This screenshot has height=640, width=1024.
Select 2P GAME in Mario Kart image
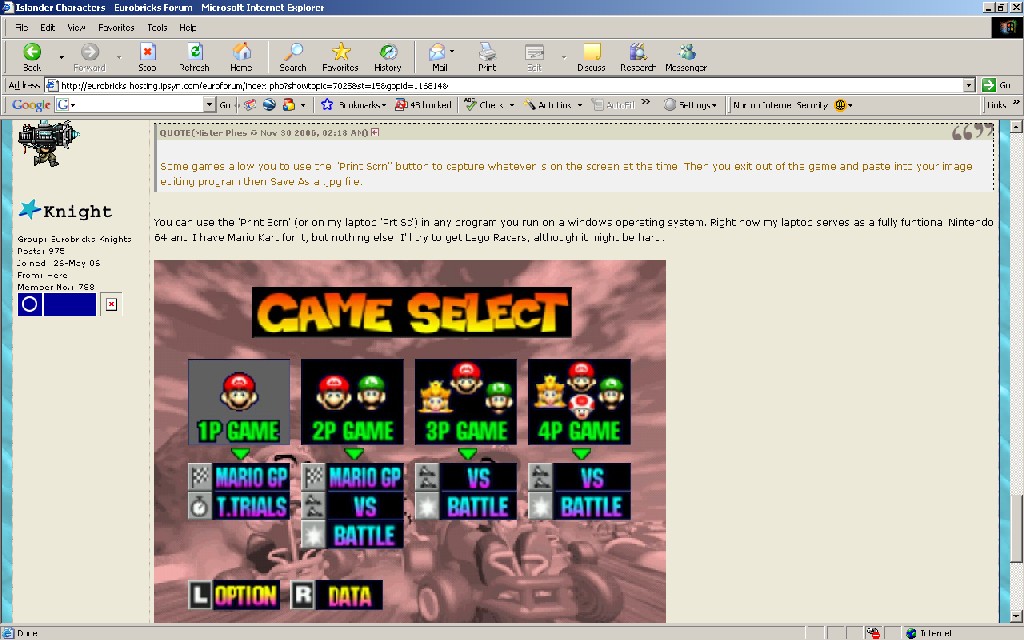click(352, 402)
